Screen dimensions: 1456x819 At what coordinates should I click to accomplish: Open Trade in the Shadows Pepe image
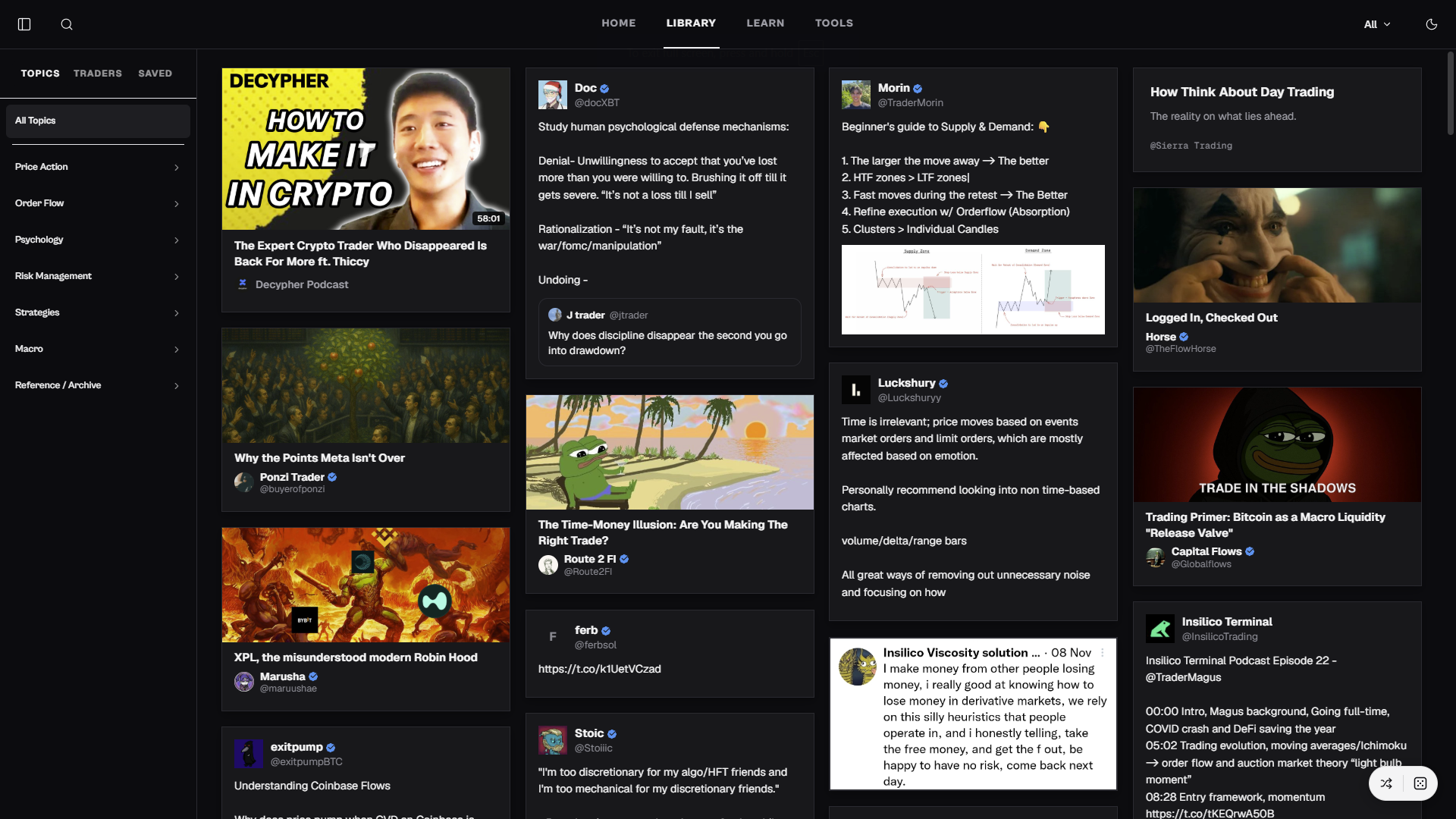[x=1277, y=445]
